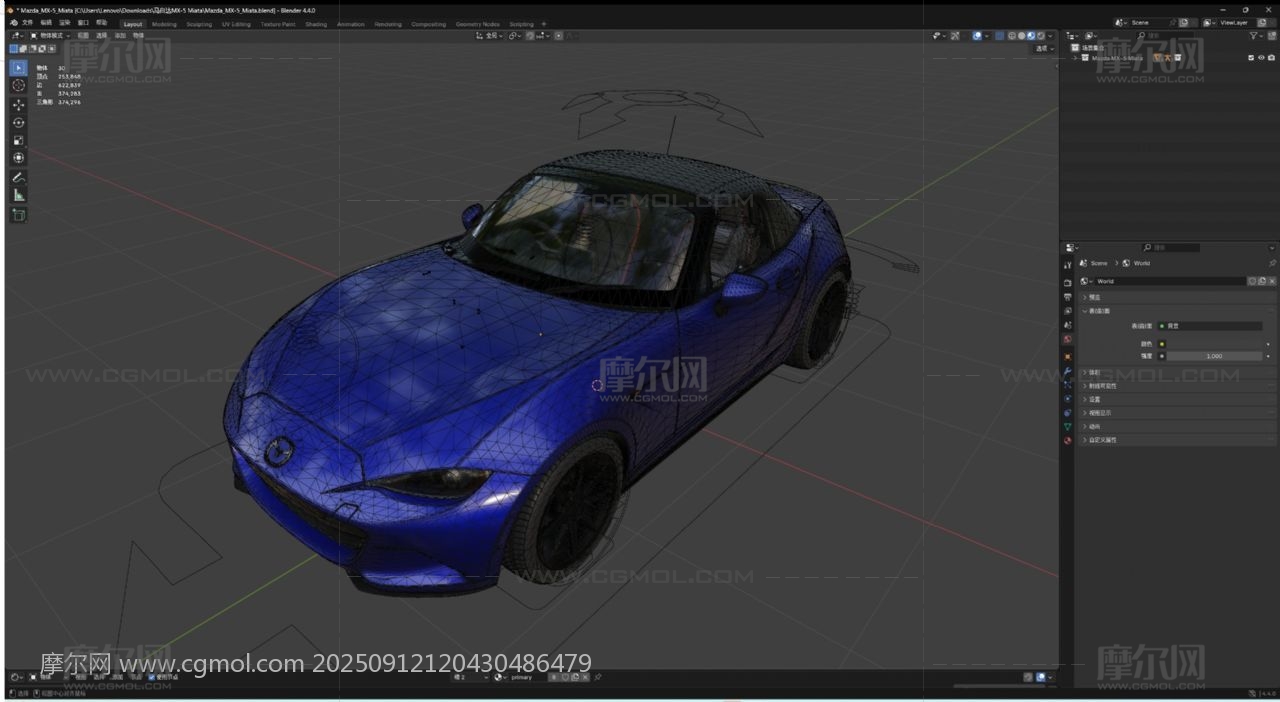Choose the Annotate tool
Image resolution: width=1280 pixels, height=702 pixels.
[18, 177]
